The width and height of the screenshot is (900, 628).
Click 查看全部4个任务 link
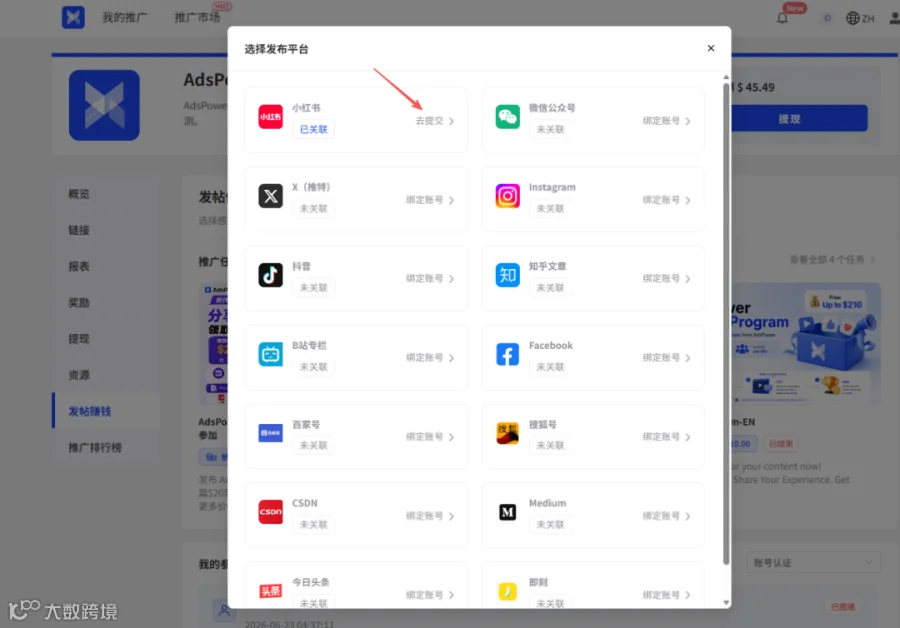tap(832, 259)
